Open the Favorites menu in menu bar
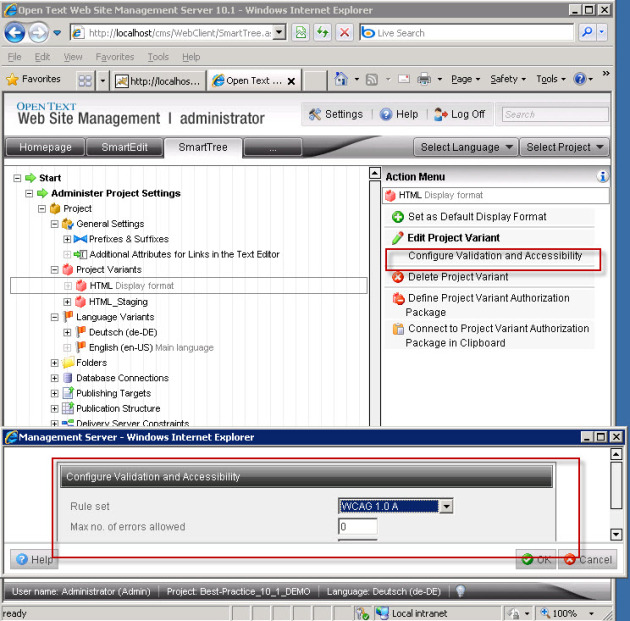 (115, 57)
